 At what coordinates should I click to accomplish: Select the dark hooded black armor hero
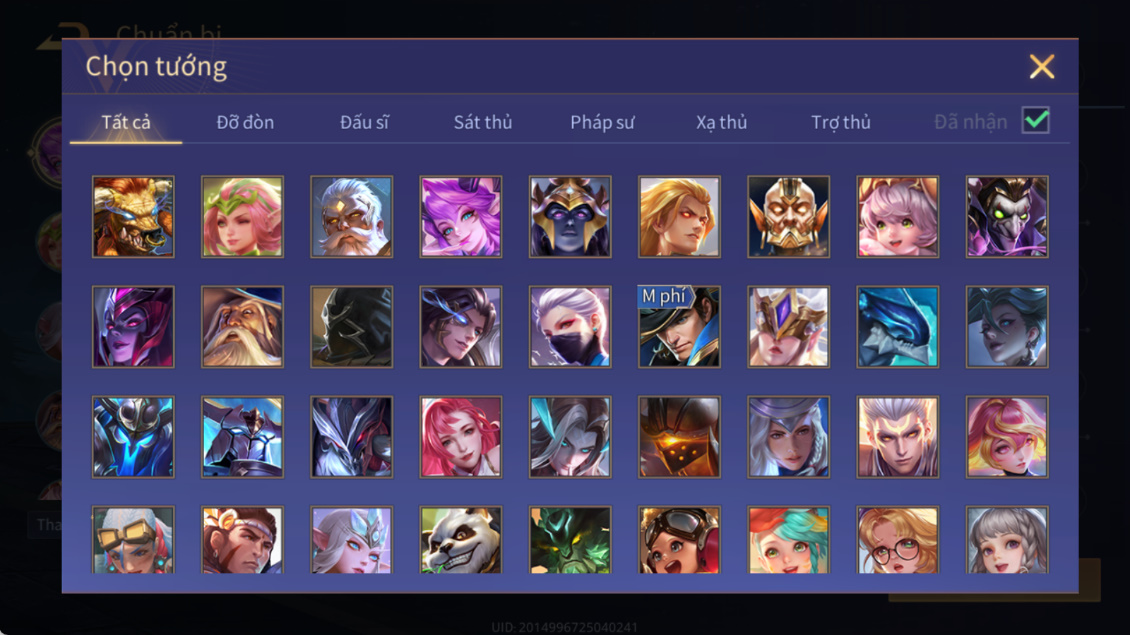pyautogui.click(x=352, y=327)
